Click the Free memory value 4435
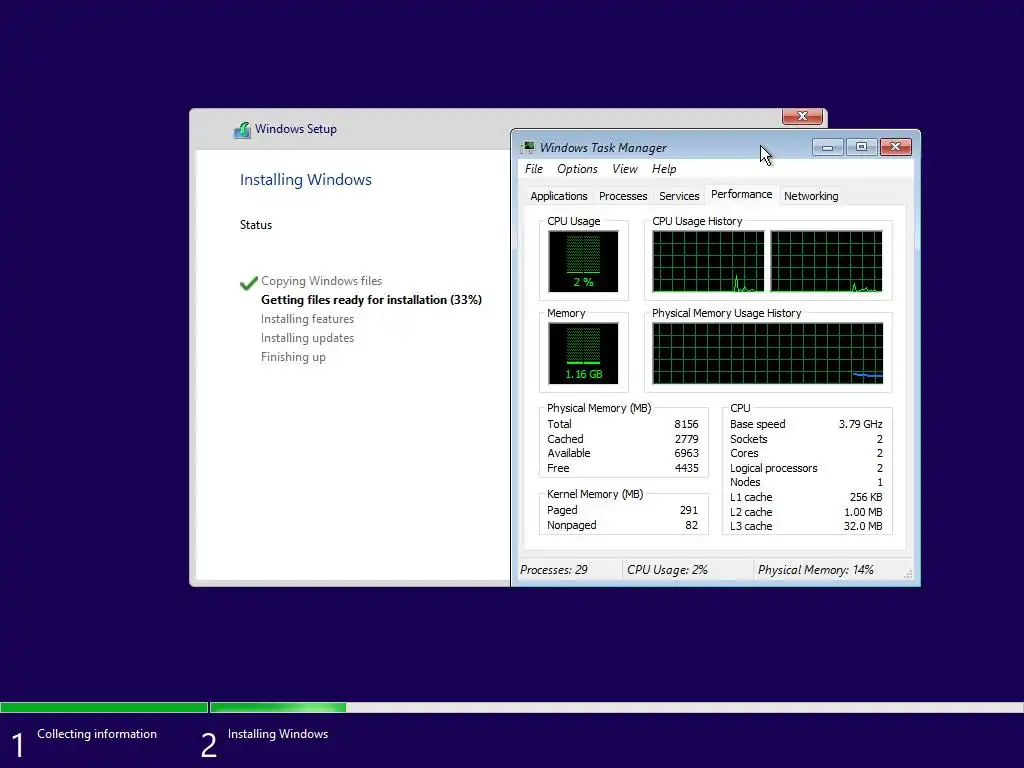This screenshot has height=768, width=1024. pyautogui.click(x=686, y=468)
